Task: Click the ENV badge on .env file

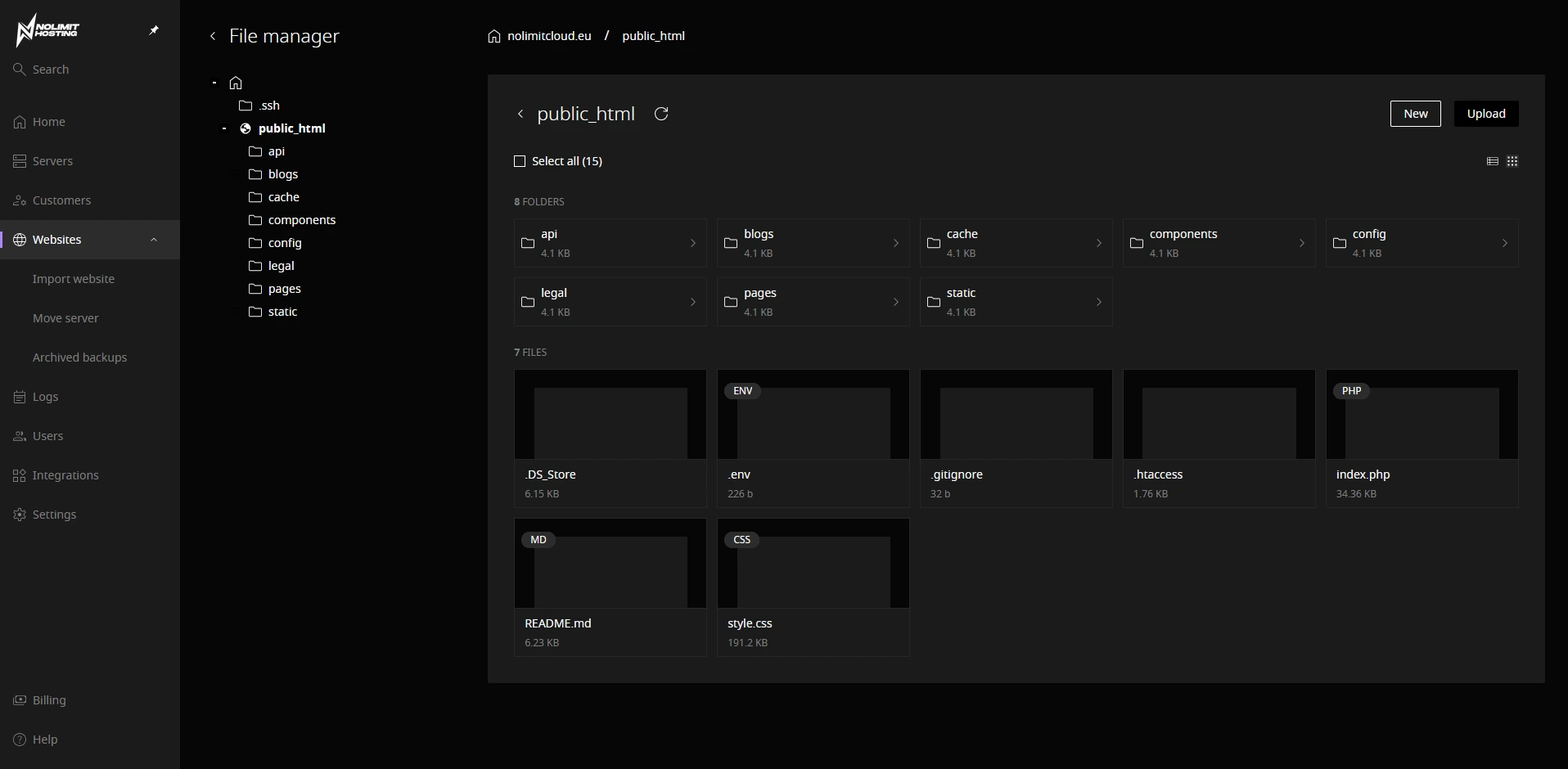Action: click(742, 391)
